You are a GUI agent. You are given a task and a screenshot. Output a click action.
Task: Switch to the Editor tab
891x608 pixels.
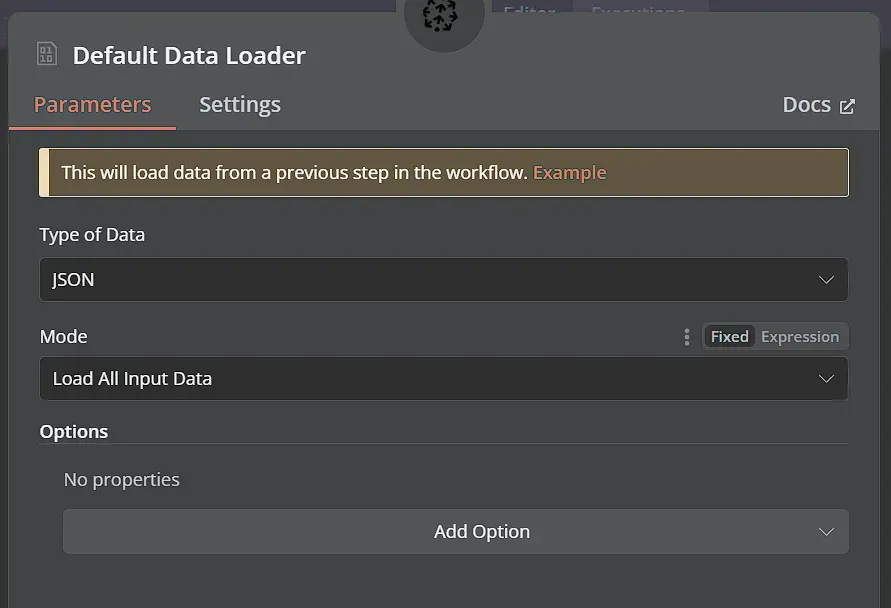529,12
